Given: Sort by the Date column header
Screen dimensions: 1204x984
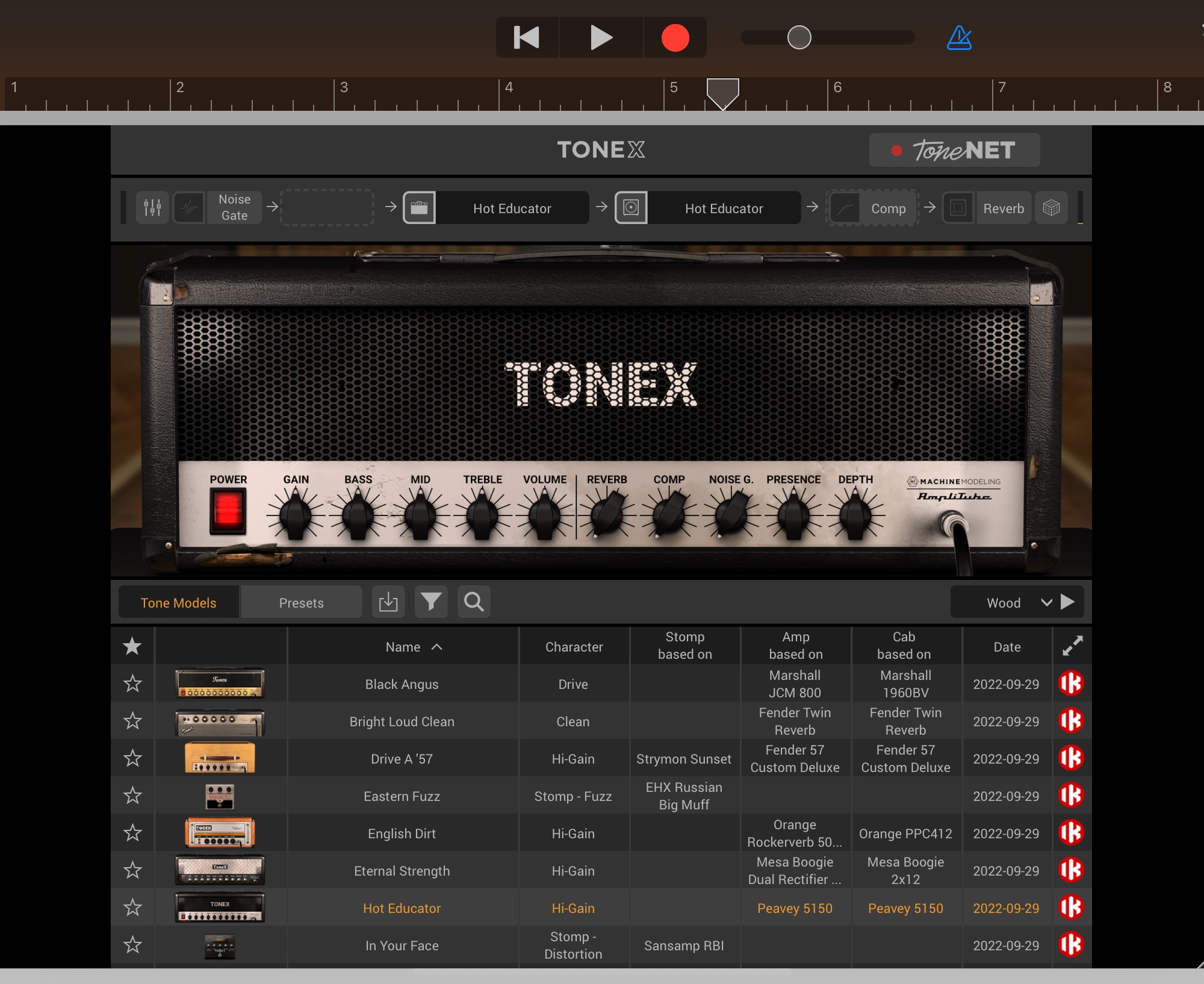Looking at the screenshot, I should coord(1007,646).
